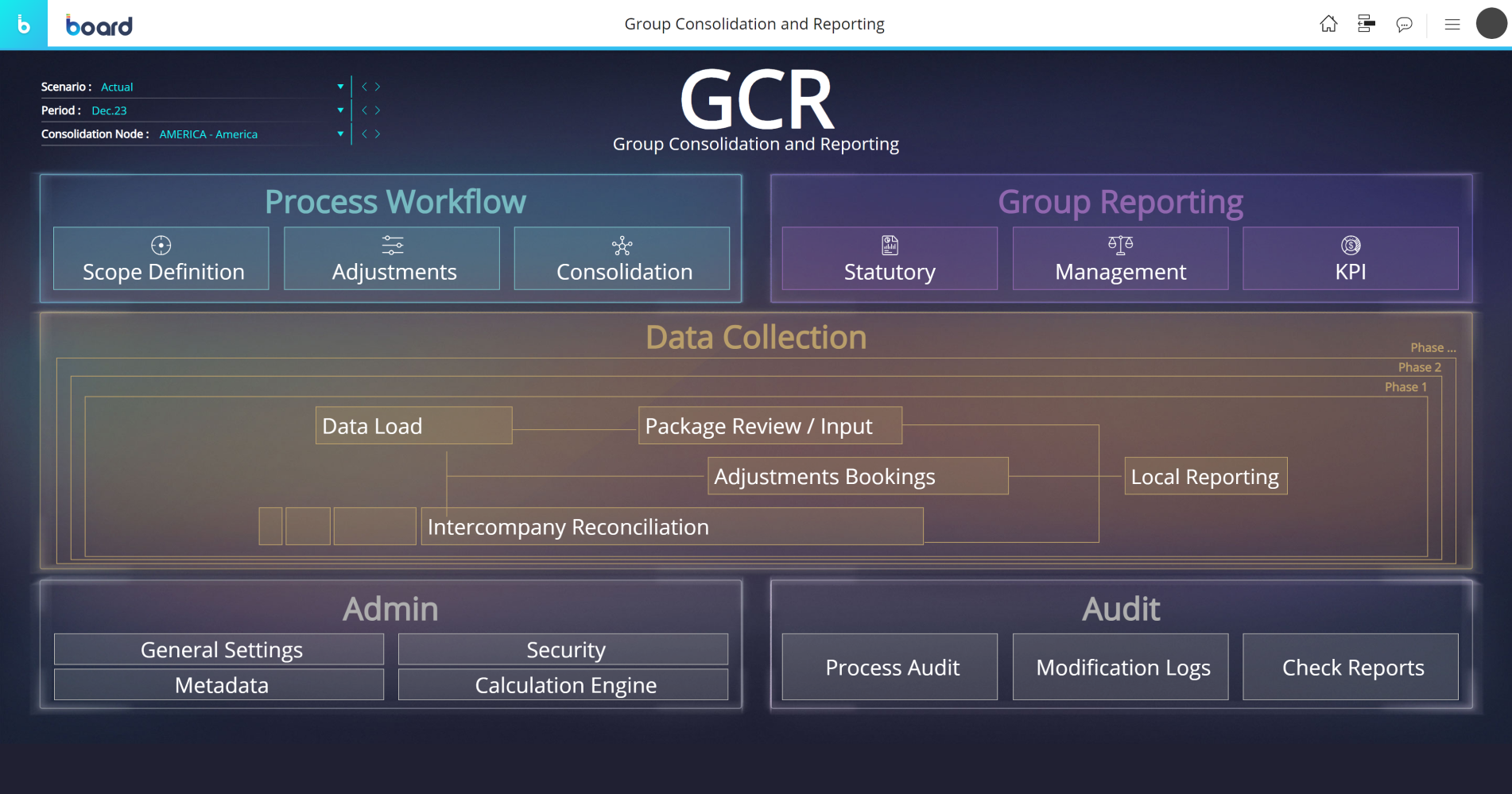1512x794 pixels.
Task: Click the Adjustments sliders icon
Action: coord(393,245)
